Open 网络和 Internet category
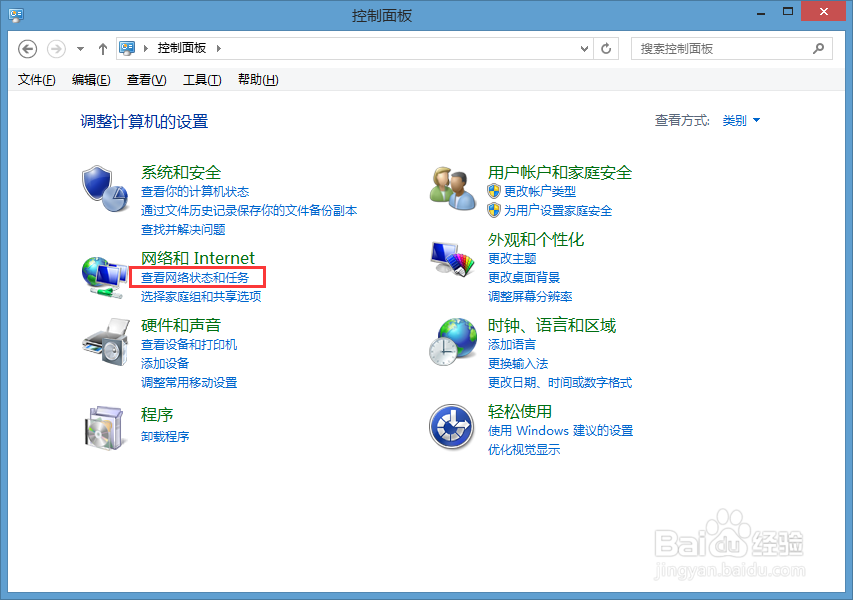 (198, 258)
